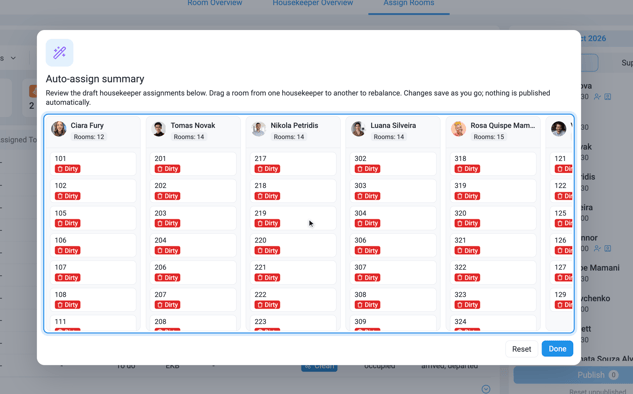Screen dimensions: 633x394
Task: Select room 324 card in Rosa's column
Action: (493, 323)
